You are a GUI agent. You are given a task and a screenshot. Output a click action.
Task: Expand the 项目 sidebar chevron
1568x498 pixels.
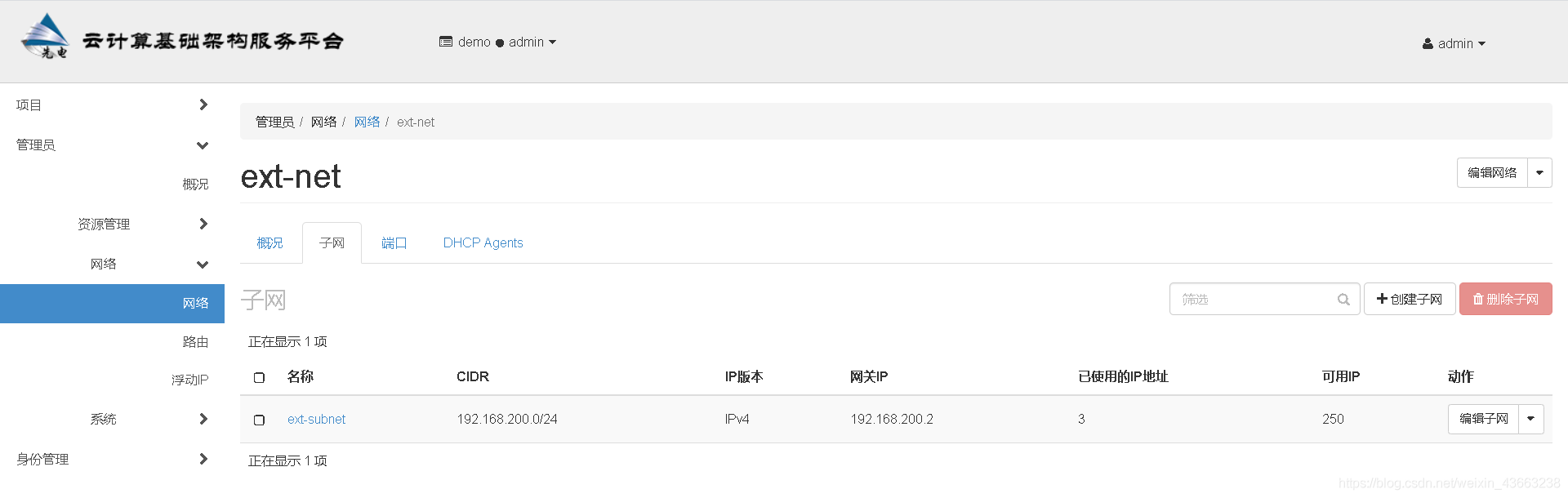203,104
